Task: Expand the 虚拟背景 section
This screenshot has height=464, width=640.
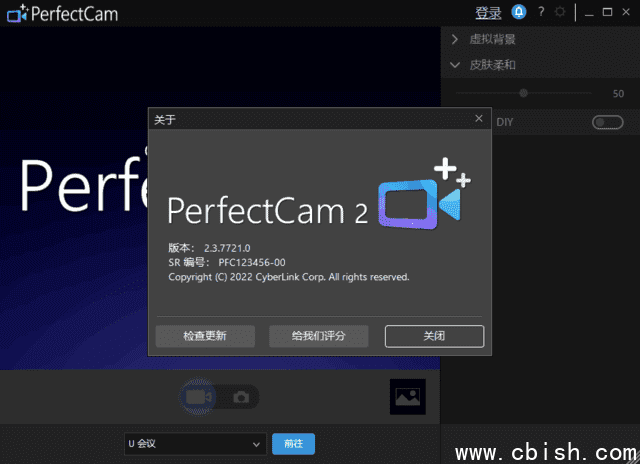Action: tap(455, 40)
